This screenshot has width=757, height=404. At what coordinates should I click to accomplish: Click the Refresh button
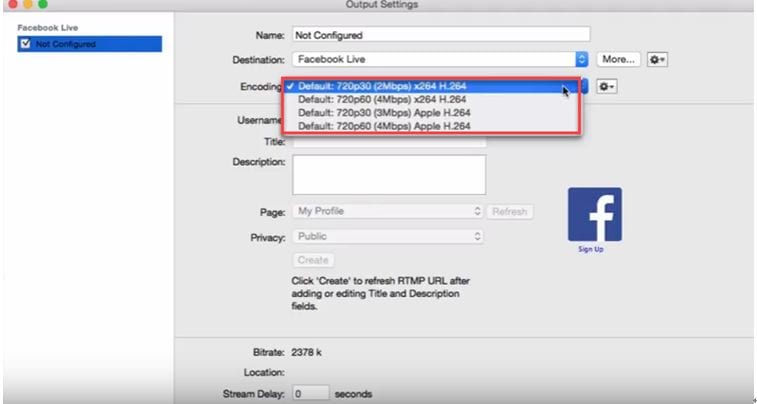click(510, 212)
